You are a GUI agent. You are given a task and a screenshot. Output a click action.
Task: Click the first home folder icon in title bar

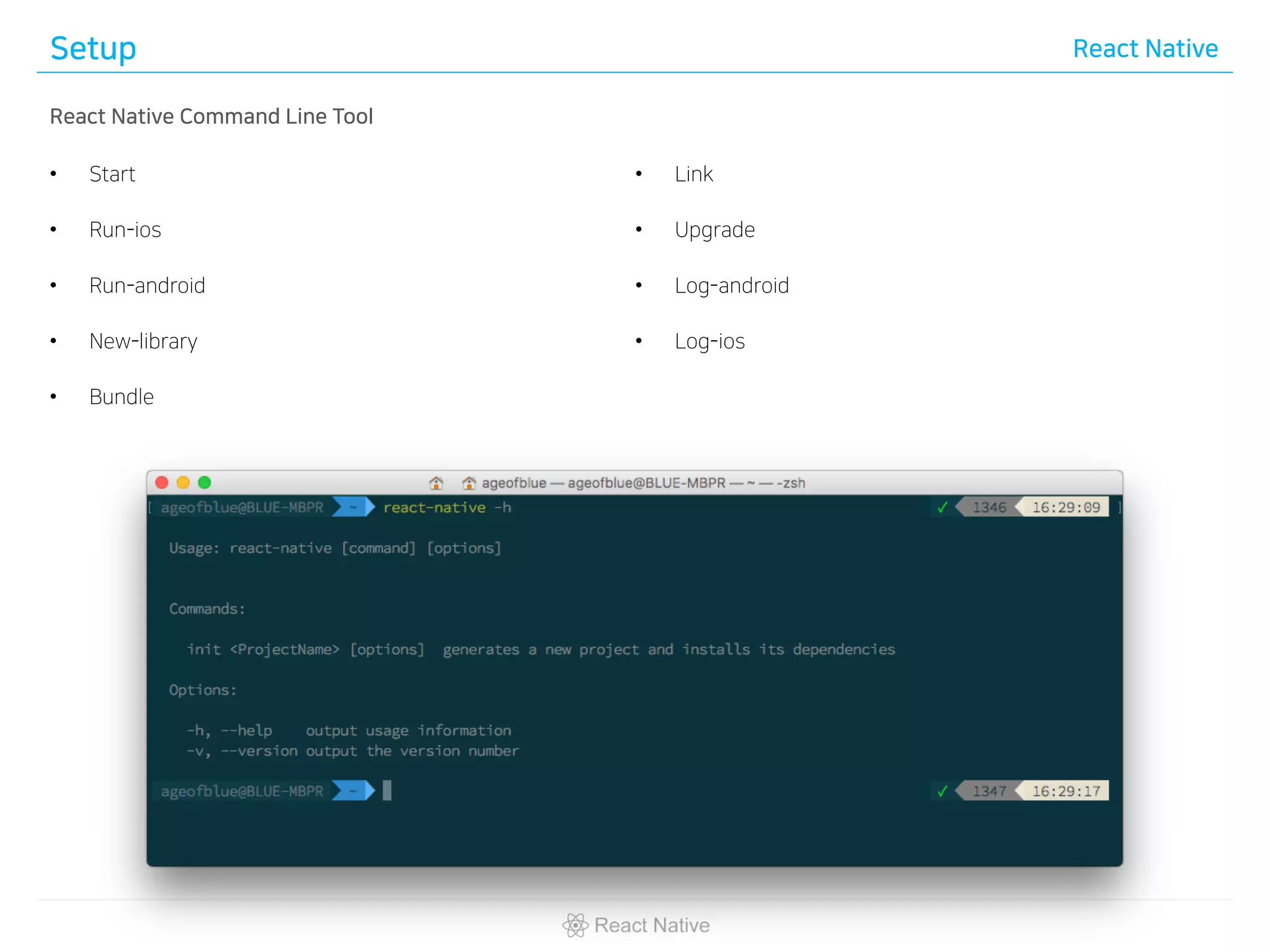(437, 483)
